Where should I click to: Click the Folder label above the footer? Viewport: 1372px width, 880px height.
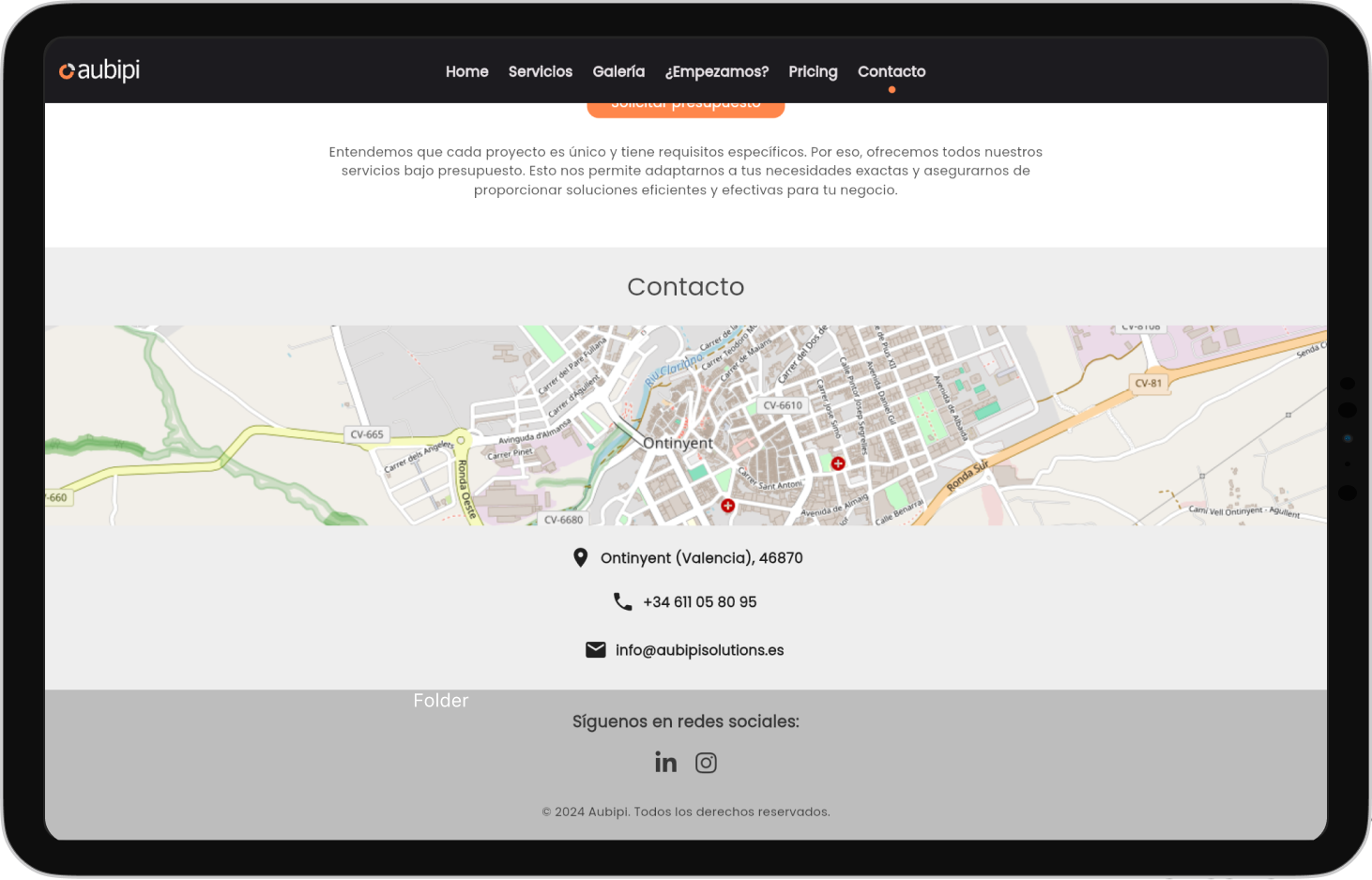[440, 701]
